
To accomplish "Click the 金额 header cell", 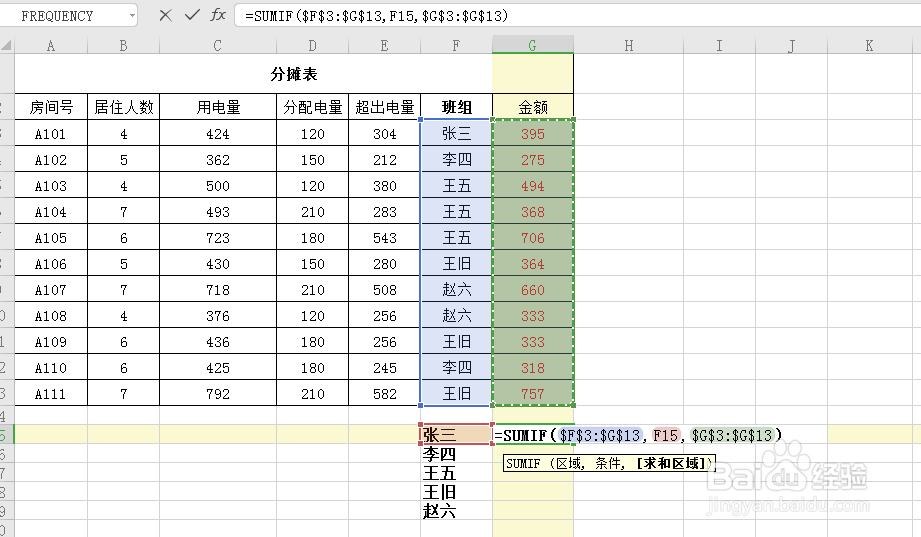I will (533, 107).
